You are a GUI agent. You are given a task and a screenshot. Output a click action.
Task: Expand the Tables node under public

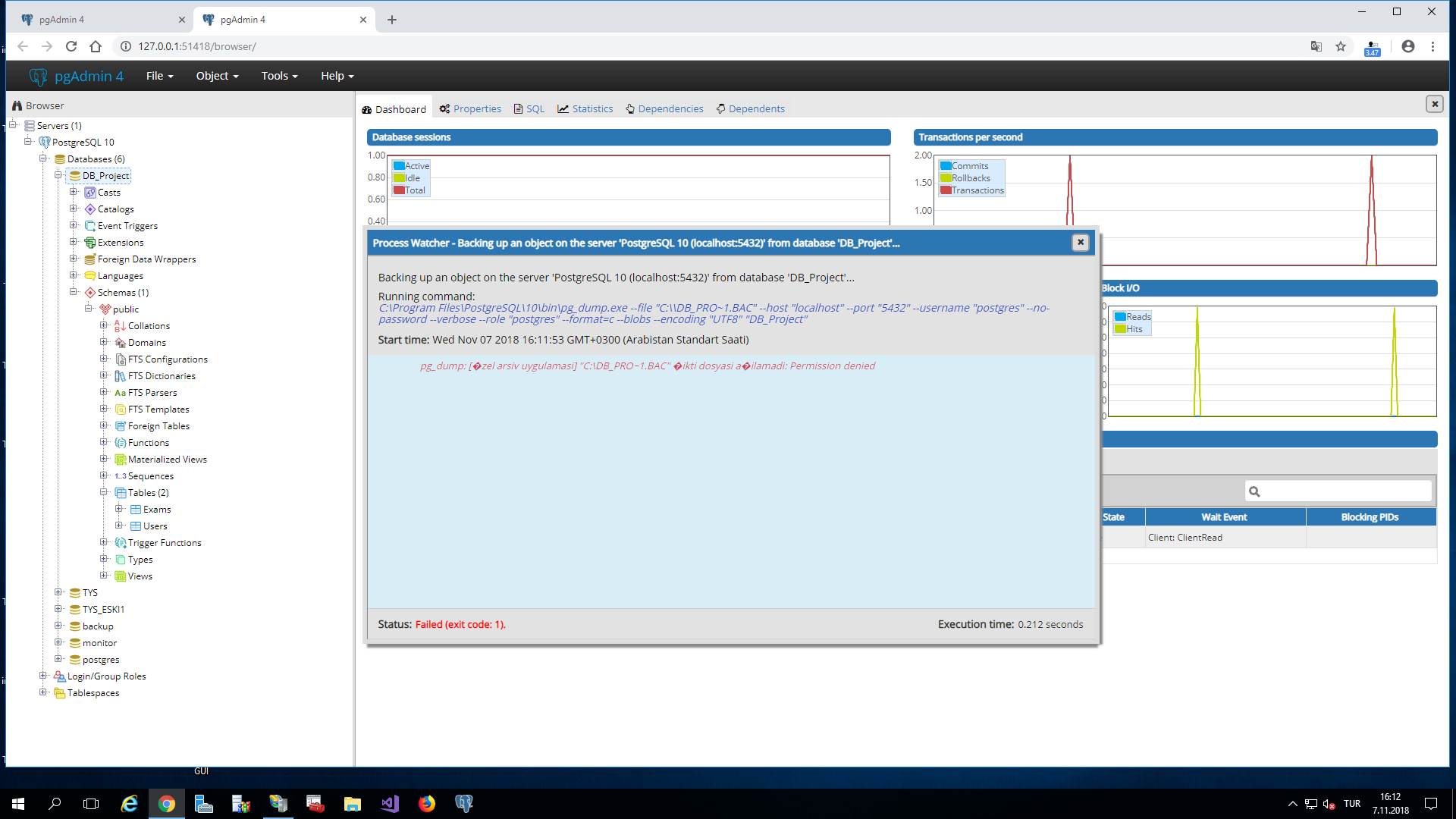click(105, 492)
